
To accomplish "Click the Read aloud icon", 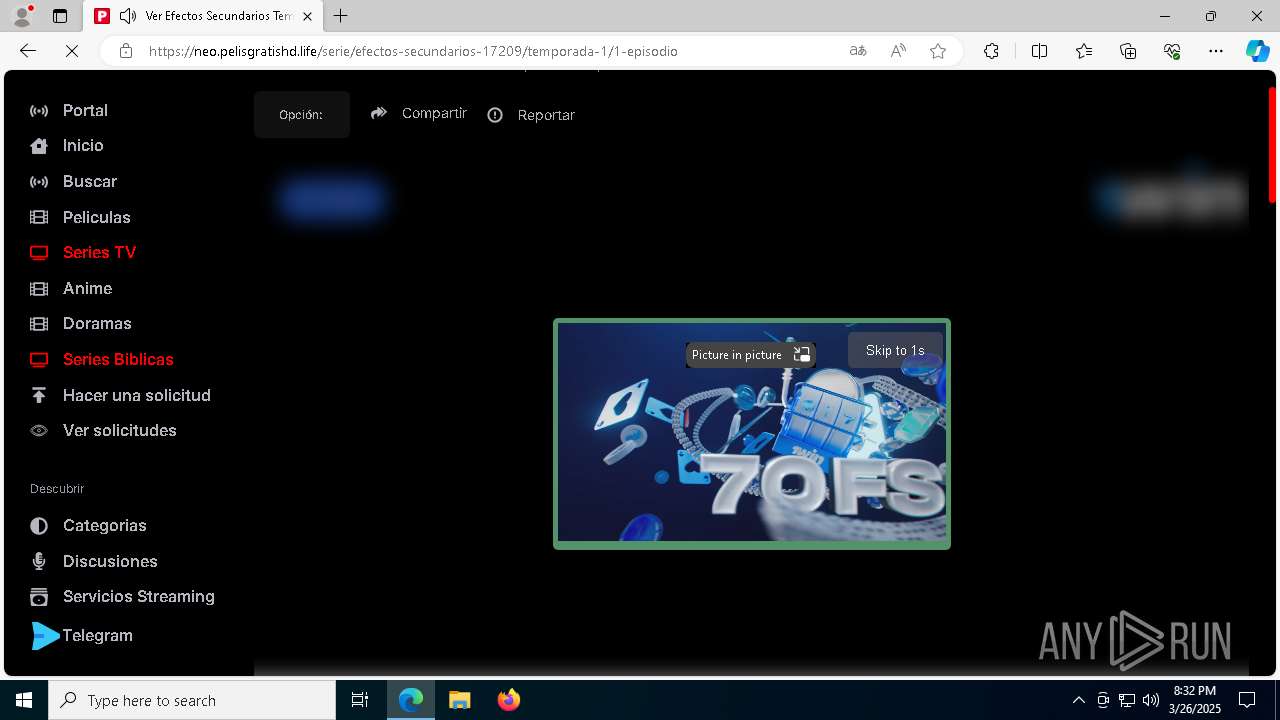I will (x=898, y=51).
